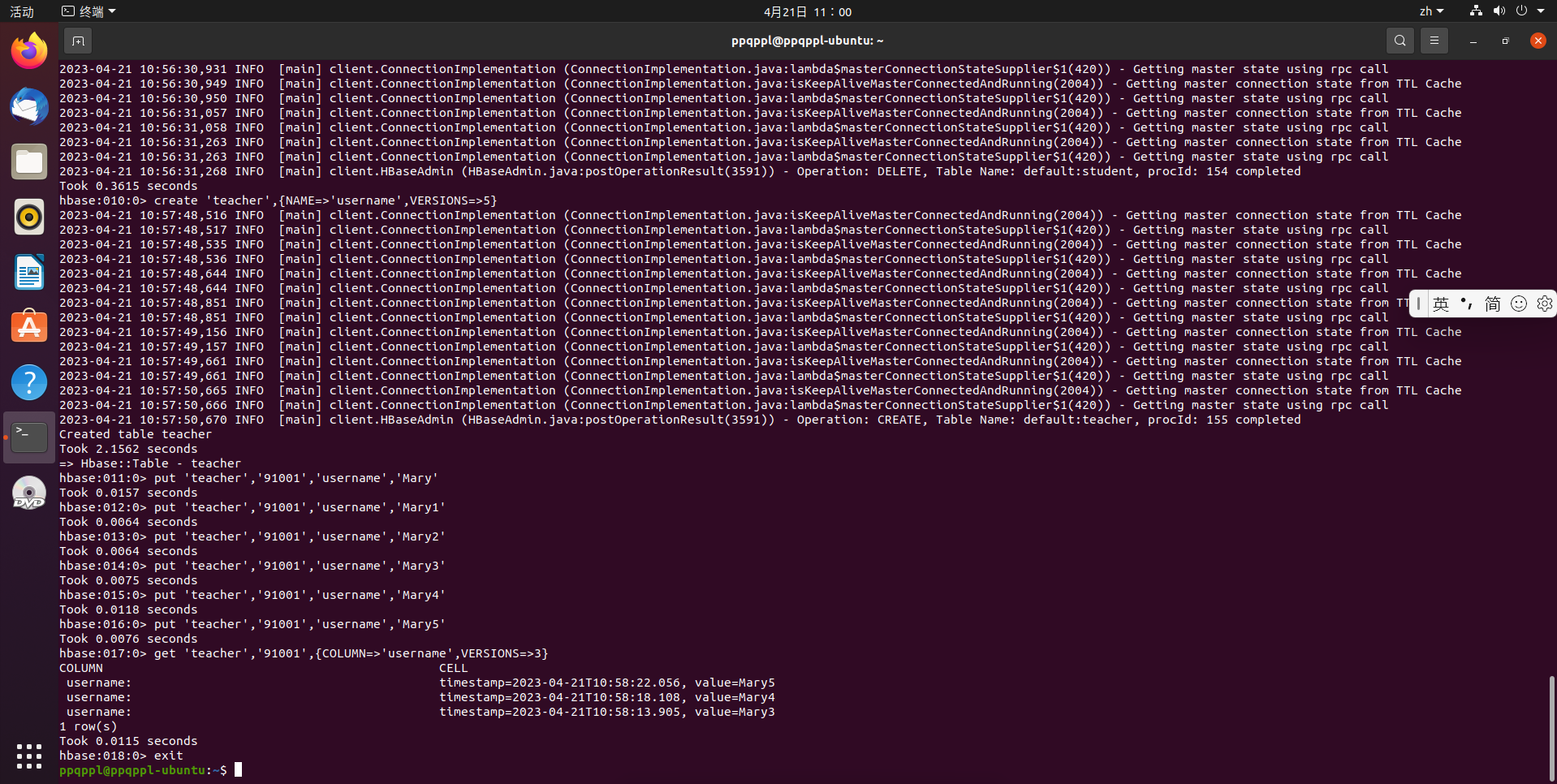
Task: Click the '1 row(s)' output line
Action: 88,726
